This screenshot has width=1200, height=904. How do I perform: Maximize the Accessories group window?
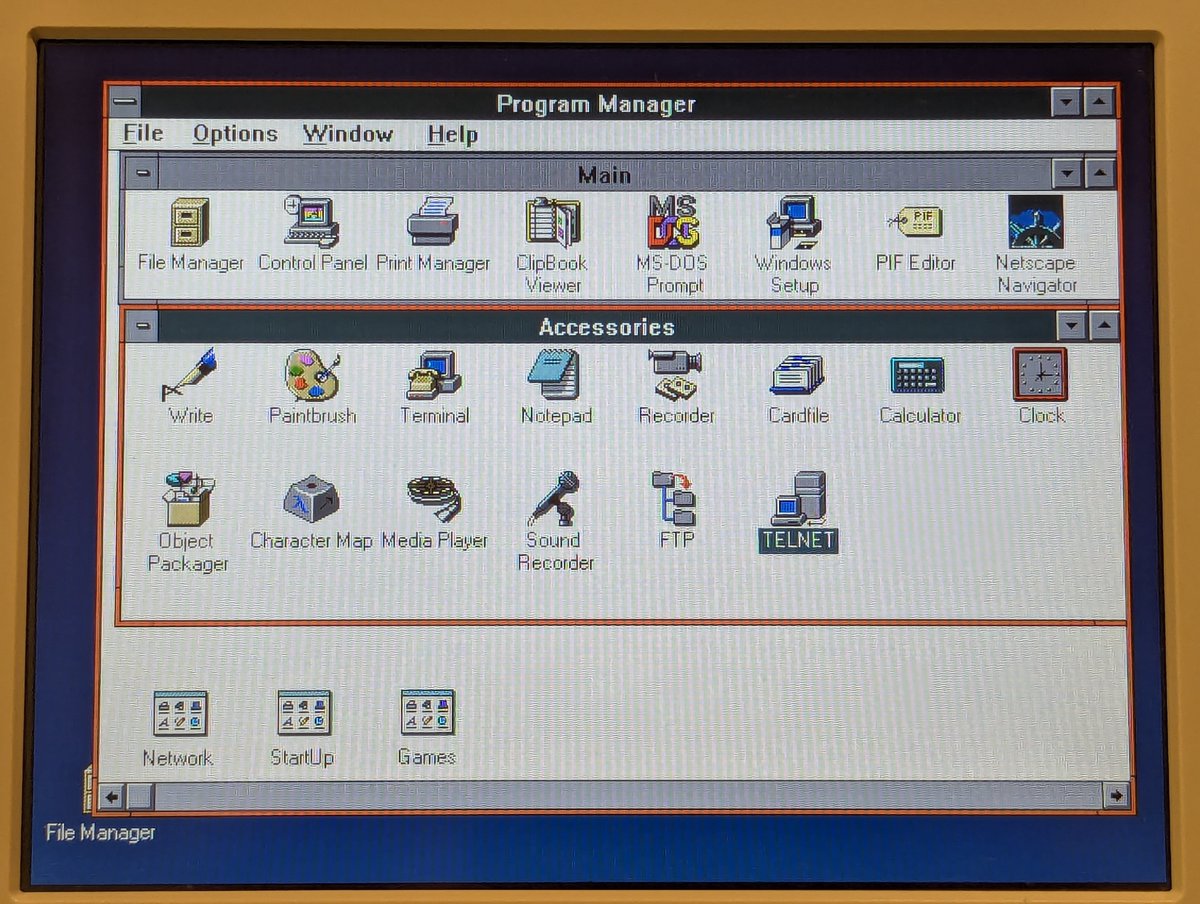point(1103,326)
